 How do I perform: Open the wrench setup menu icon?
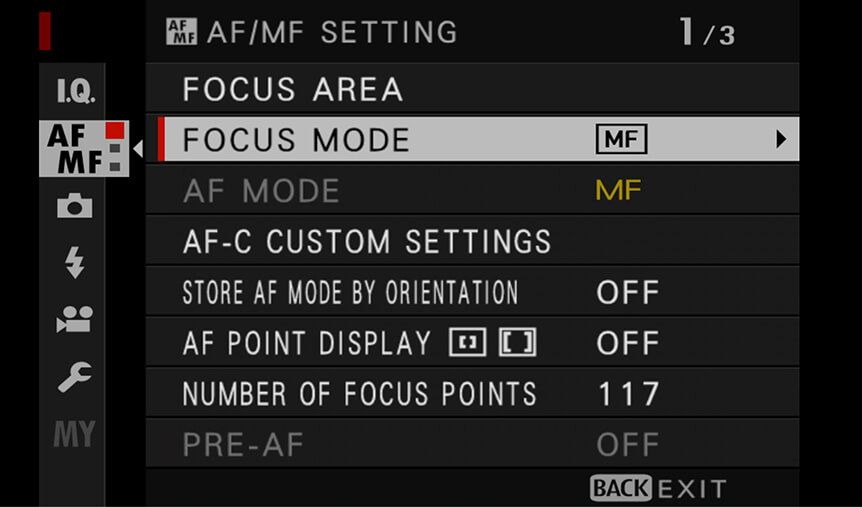point(74,377)
